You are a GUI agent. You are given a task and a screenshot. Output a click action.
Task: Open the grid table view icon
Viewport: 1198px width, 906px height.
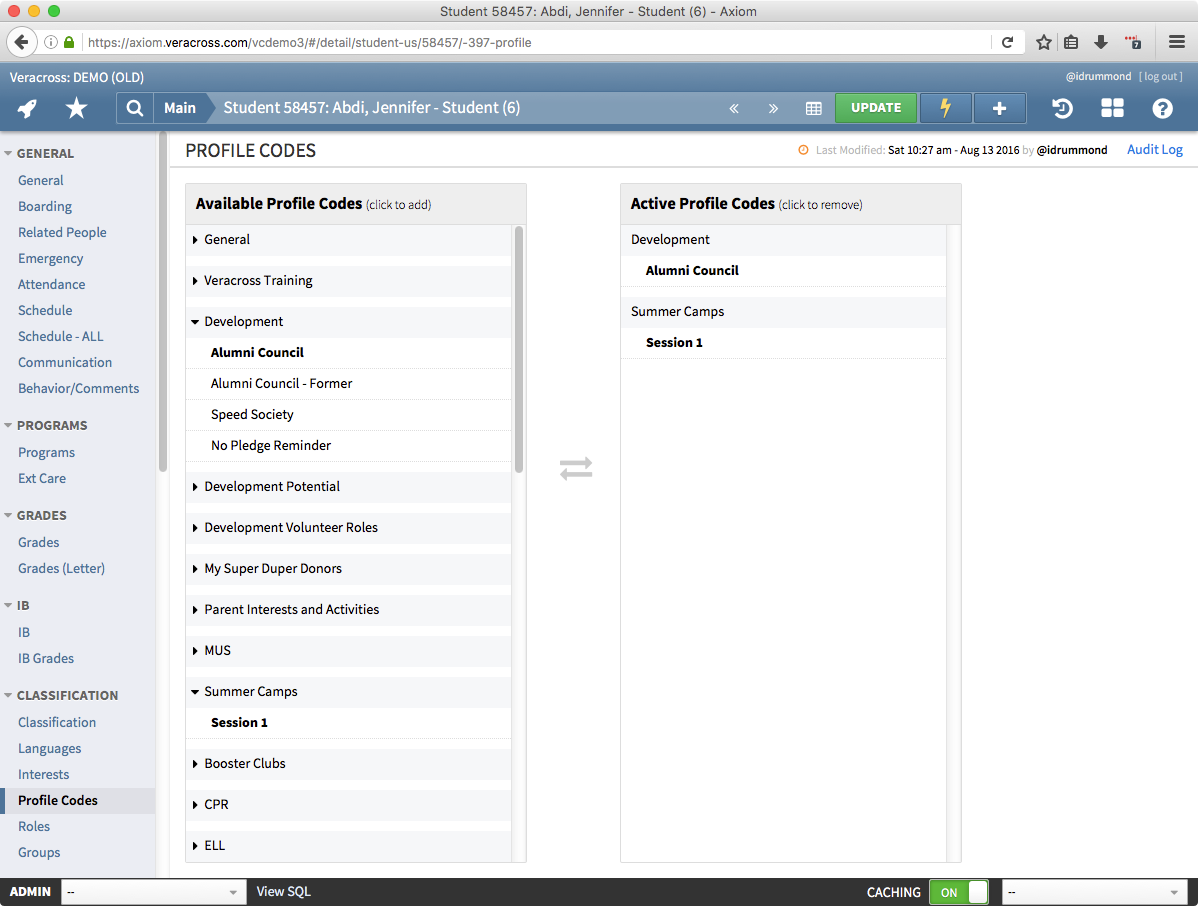coord(814,109)
